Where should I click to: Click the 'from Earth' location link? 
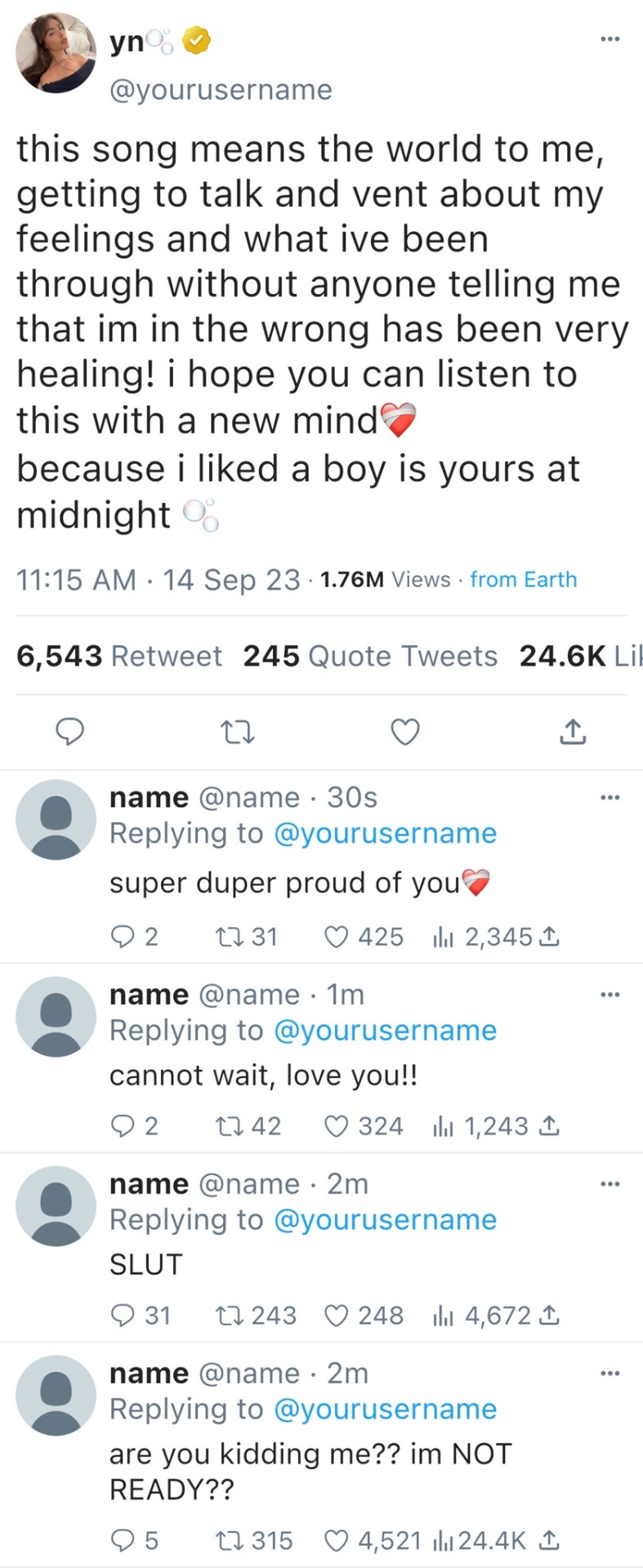tap(523, 579)
